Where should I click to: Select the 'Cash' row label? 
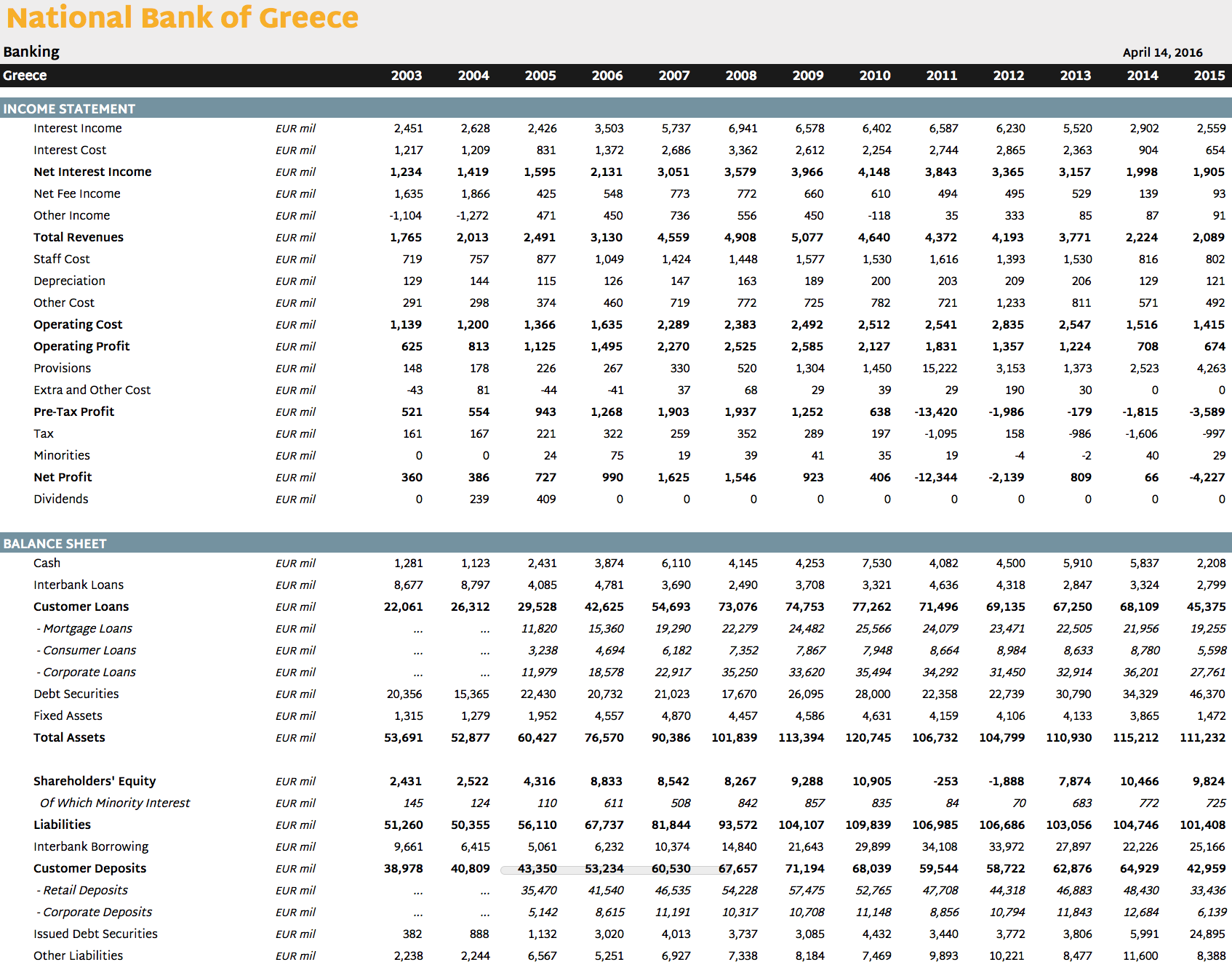[47, 564]
